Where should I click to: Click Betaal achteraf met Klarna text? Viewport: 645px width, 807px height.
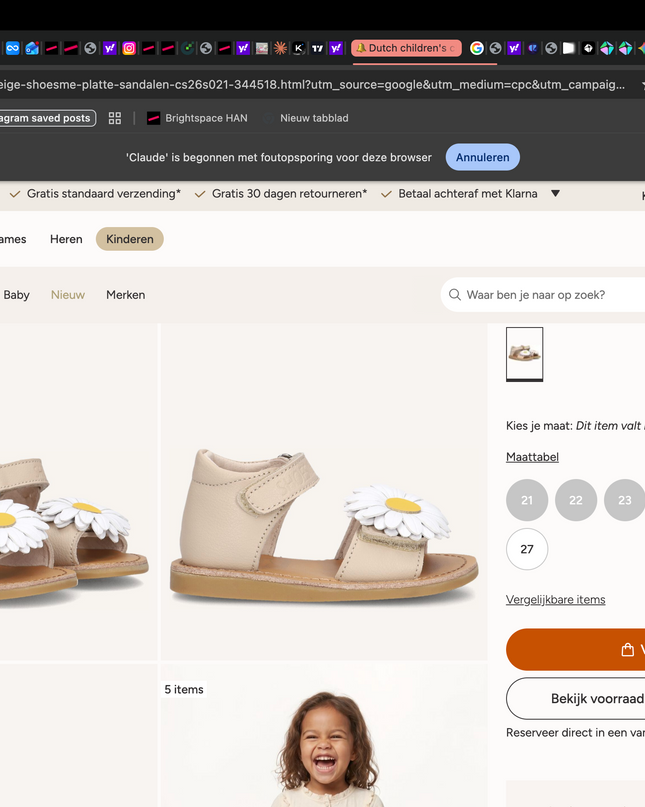click(468, 194)
